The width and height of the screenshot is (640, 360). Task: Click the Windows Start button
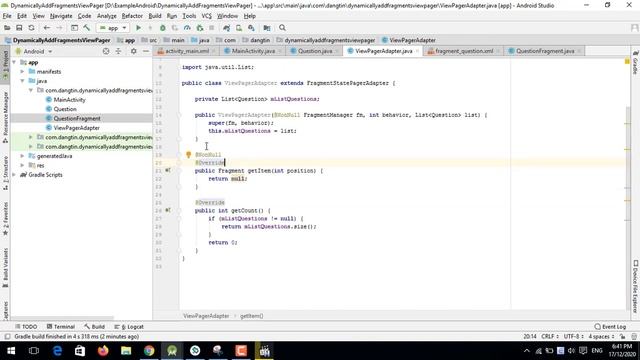[x=11, y=351]
